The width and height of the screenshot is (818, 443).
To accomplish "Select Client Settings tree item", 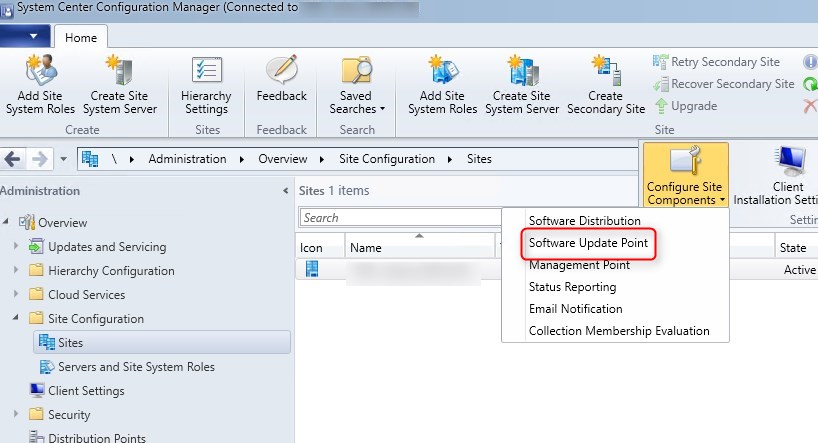I will coord(86,391).
